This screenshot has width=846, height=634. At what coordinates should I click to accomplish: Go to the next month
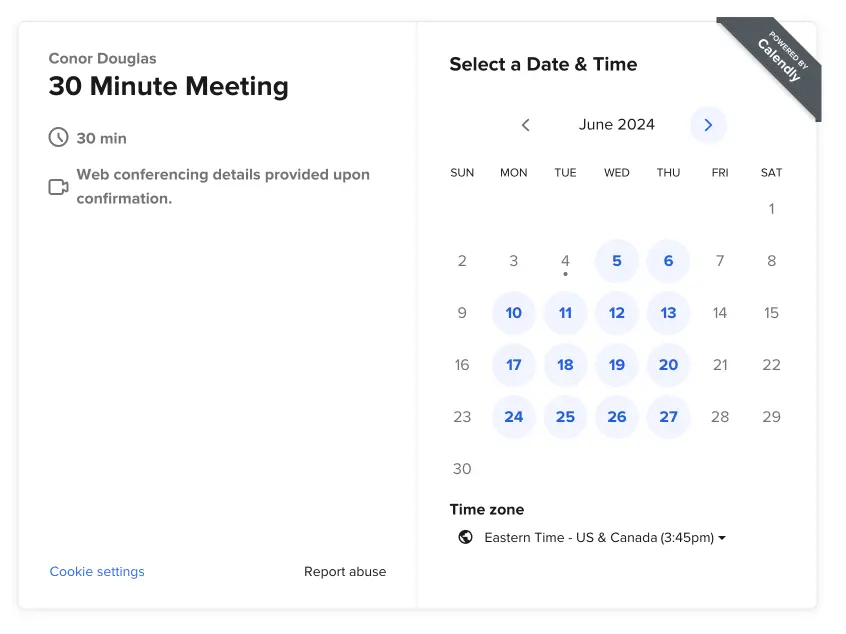[708, 125]
